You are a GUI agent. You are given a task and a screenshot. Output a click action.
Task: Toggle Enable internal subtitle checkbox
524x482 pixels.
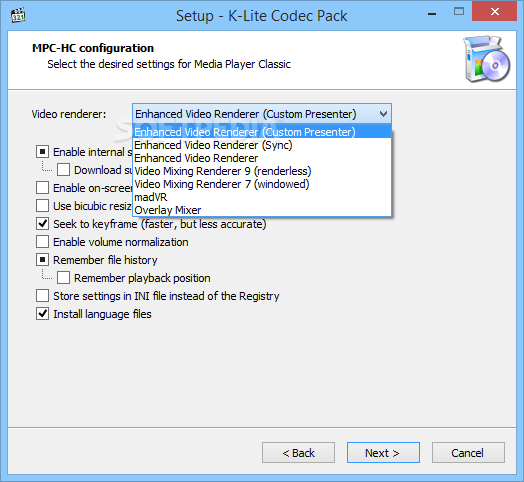click(42, 152)
